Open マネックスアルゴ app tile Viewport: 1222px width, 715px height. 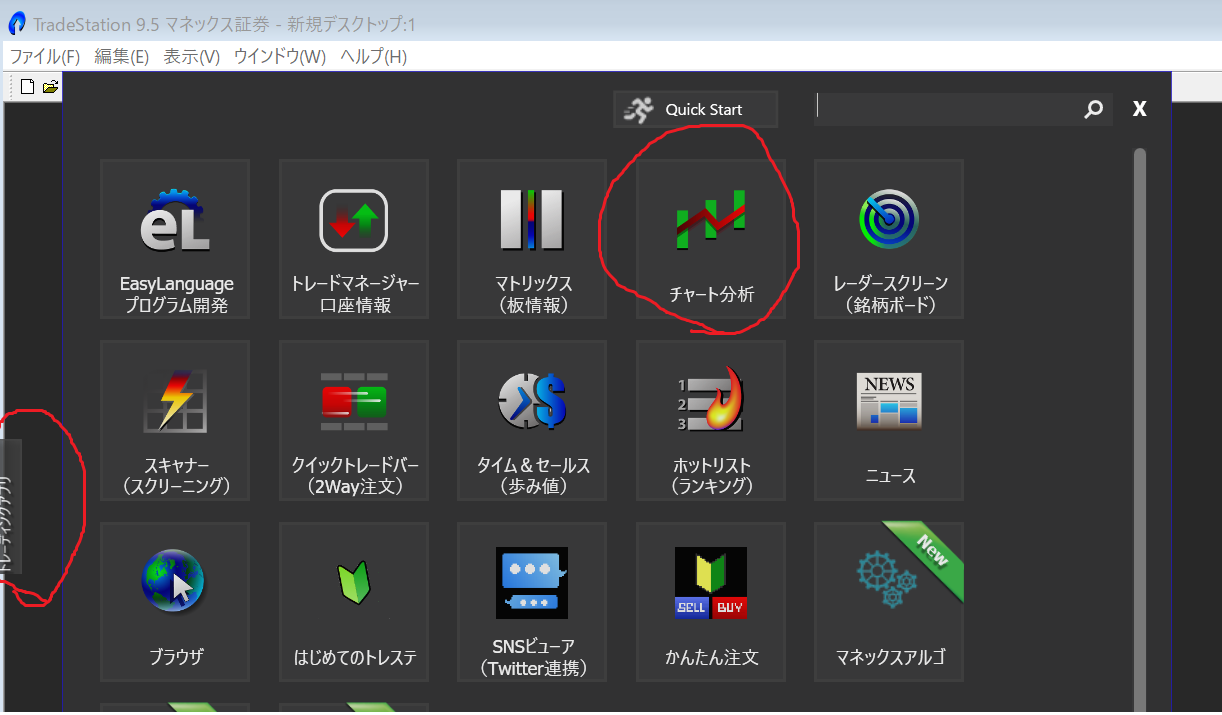pyautogui.click(x=889, y=602)
